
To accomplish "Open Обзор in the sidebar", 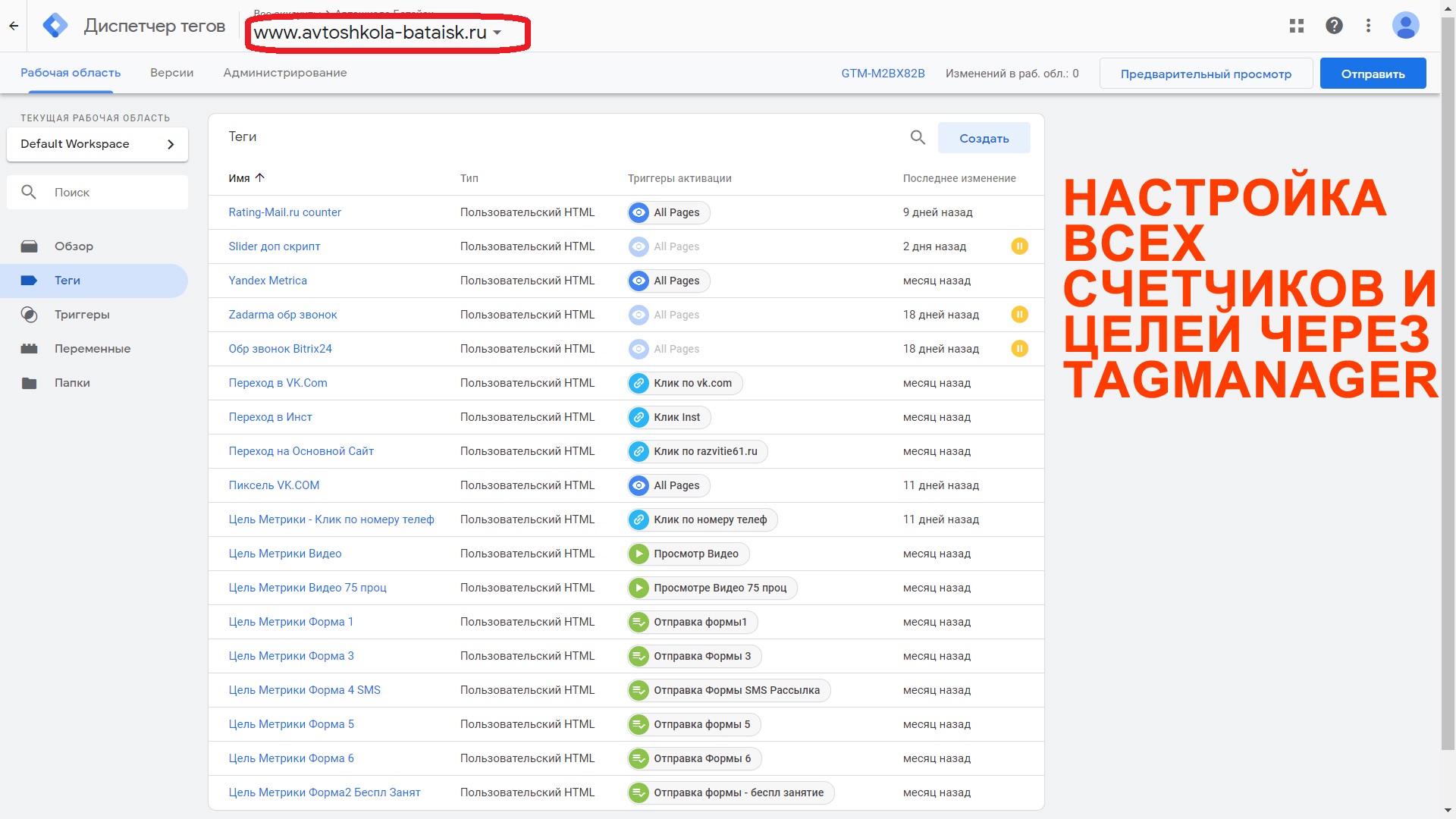I will click(74, 246).
